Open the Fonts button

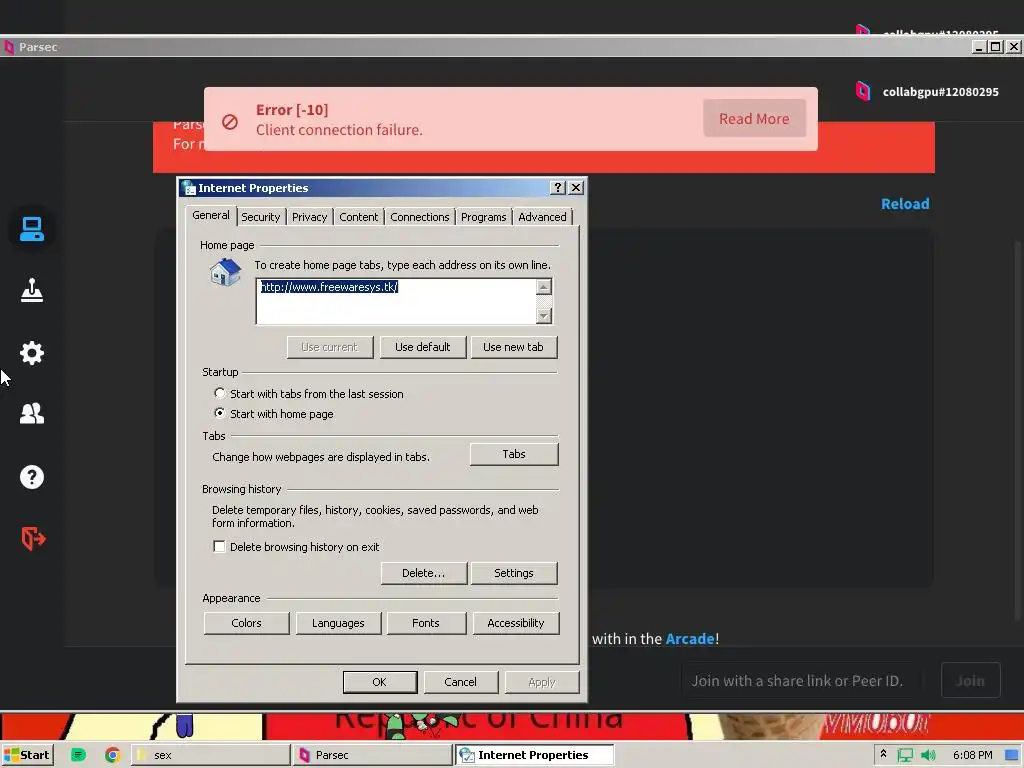tap(426, 623)
